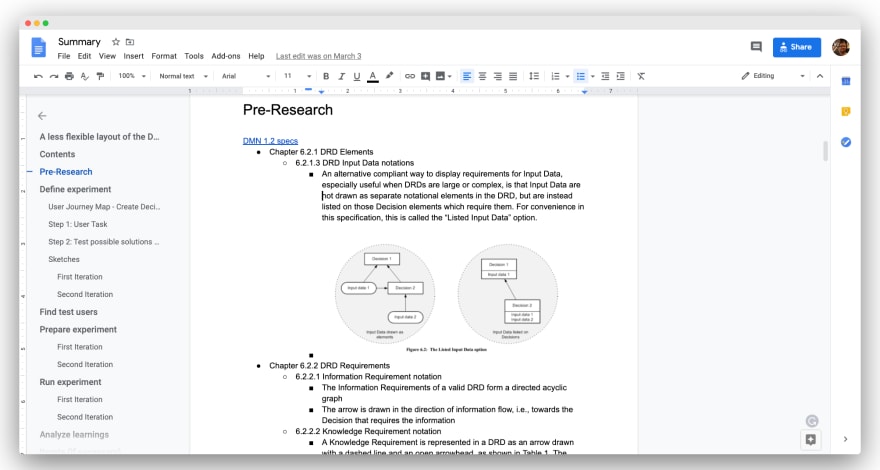Image resolution: width=880 pixels, height=470 pixels.
Task: Set center text alignment
Action: (482, 76)
